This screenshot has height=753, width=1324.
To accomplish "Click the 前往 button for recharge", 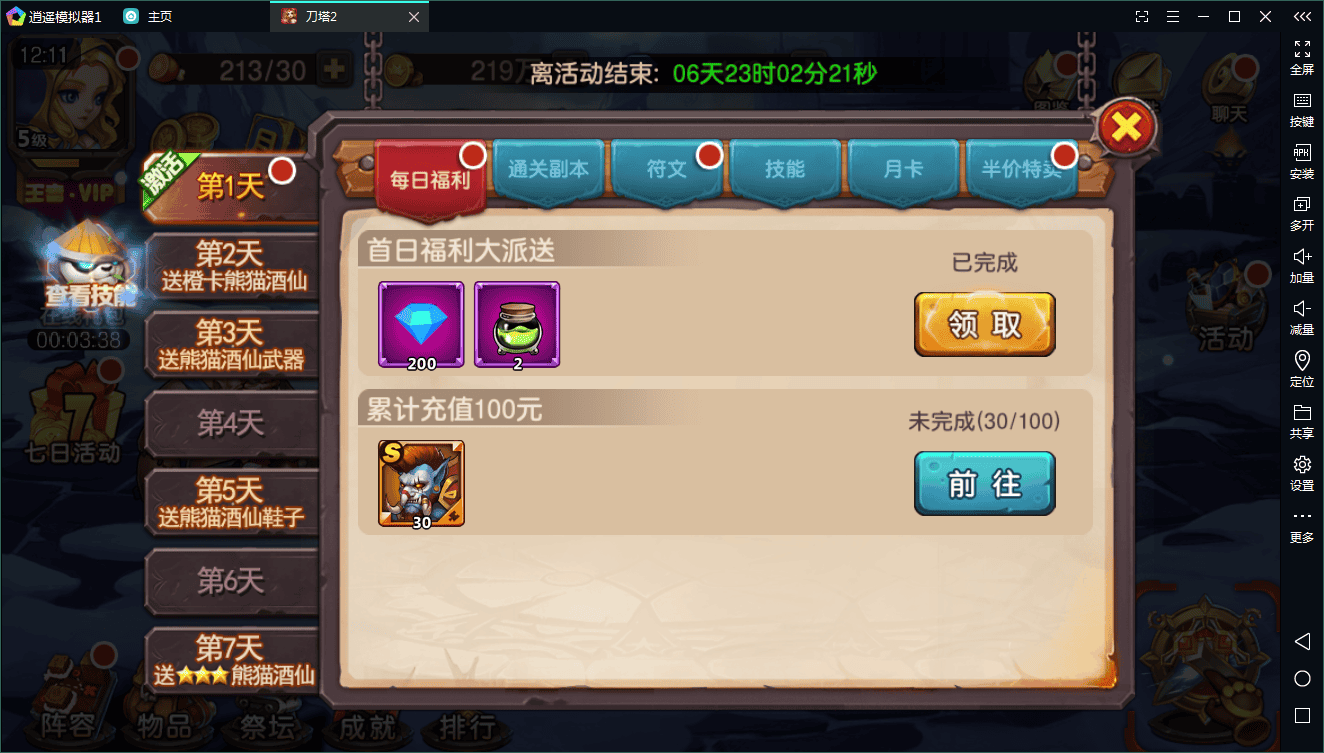I will [985, 483].
